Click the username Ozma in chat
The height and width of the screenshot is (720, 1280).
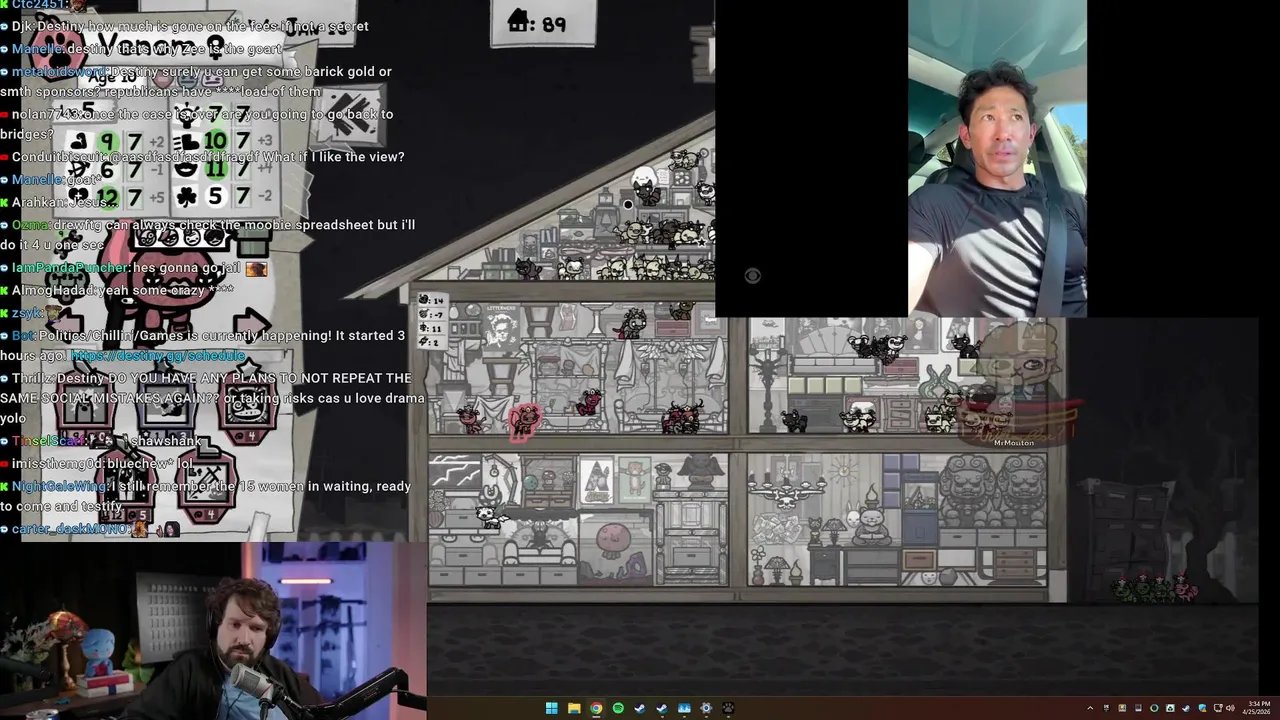coord(29,225)
